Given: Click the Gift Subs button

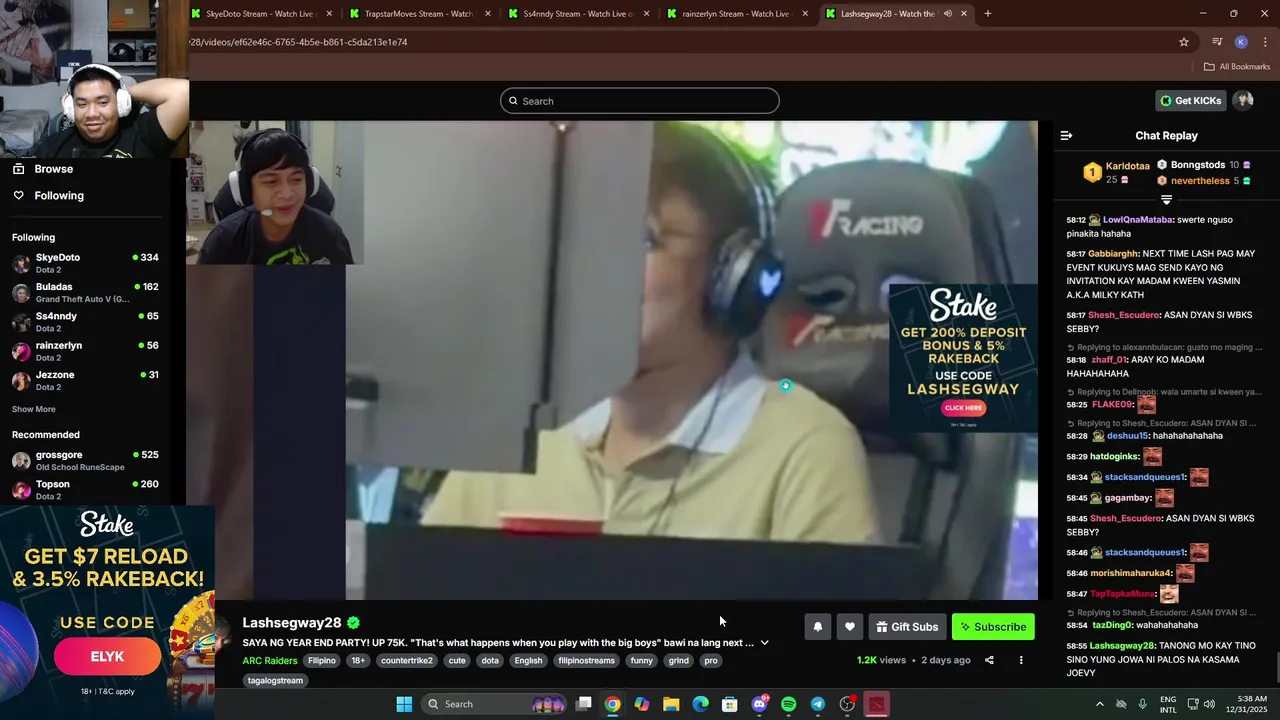Looking at the screenshot, I should (907, 627).
